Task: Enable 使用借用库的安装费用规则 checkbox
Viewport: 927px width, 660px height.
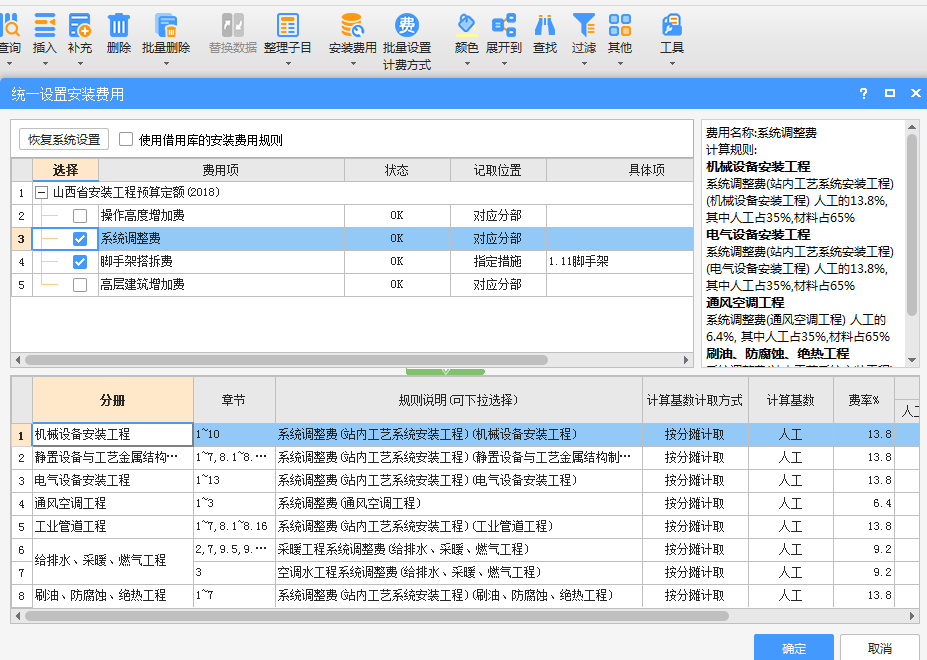Action: coord(126,140)
